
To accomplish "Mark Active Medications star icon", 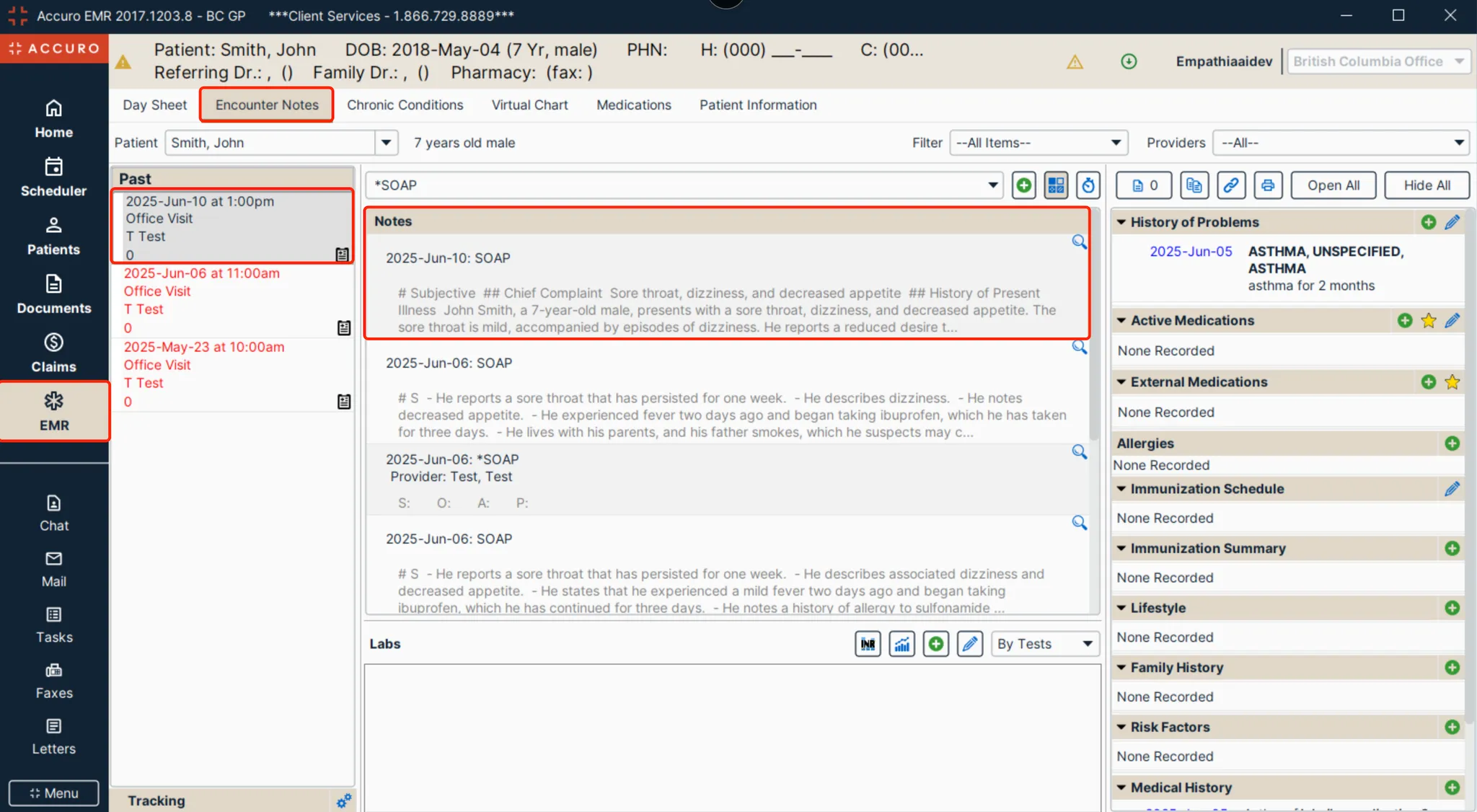I will [1428, 321].
